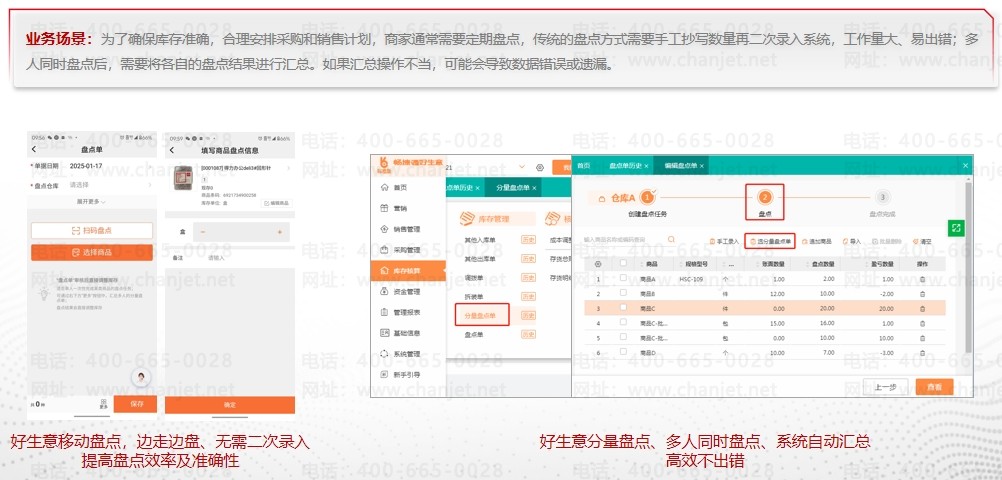Toggle the select-all checkbox in table header
The image size is (1002, 480).
[623, 264]
